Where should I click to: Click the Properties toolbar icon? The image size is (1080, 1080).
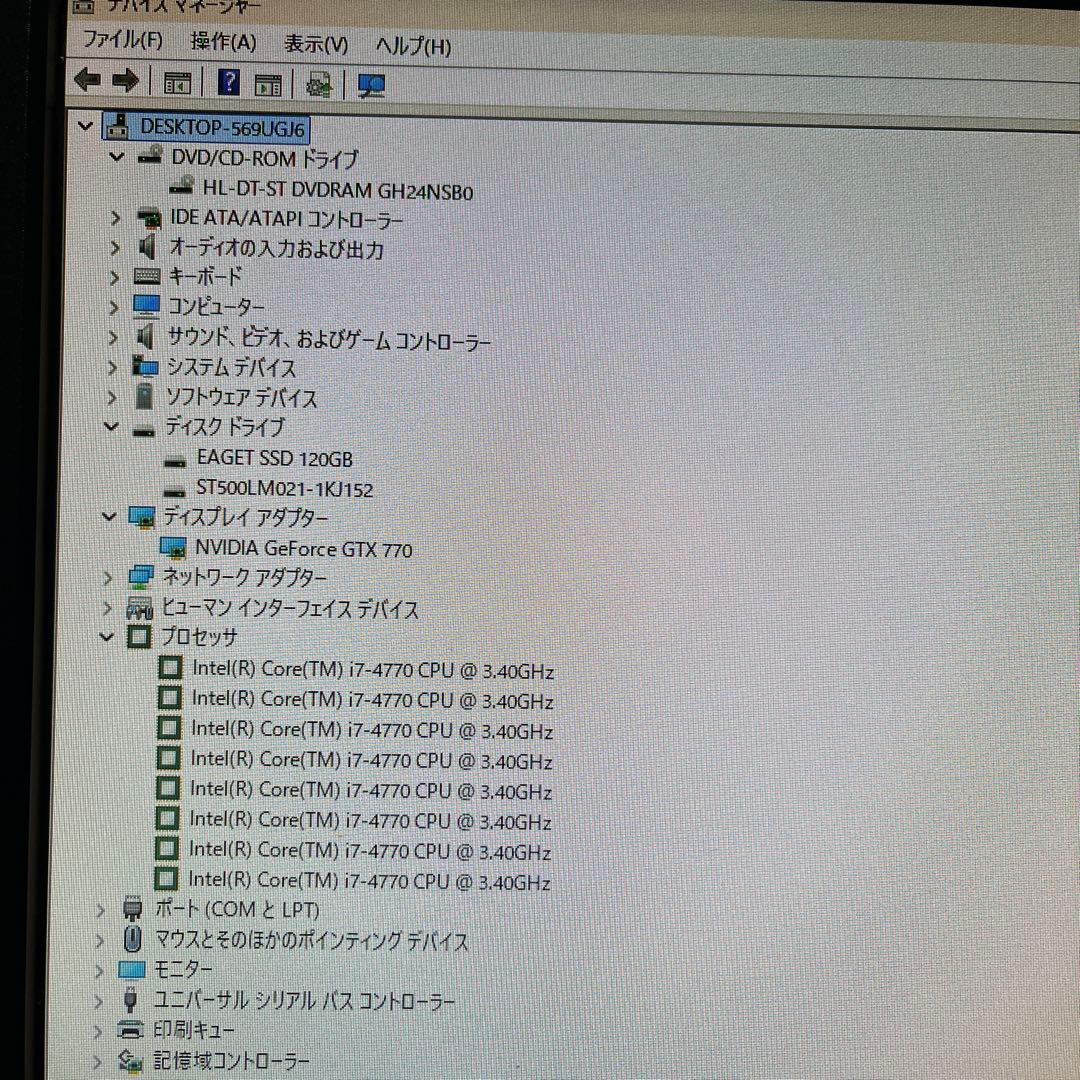[266, 83]
